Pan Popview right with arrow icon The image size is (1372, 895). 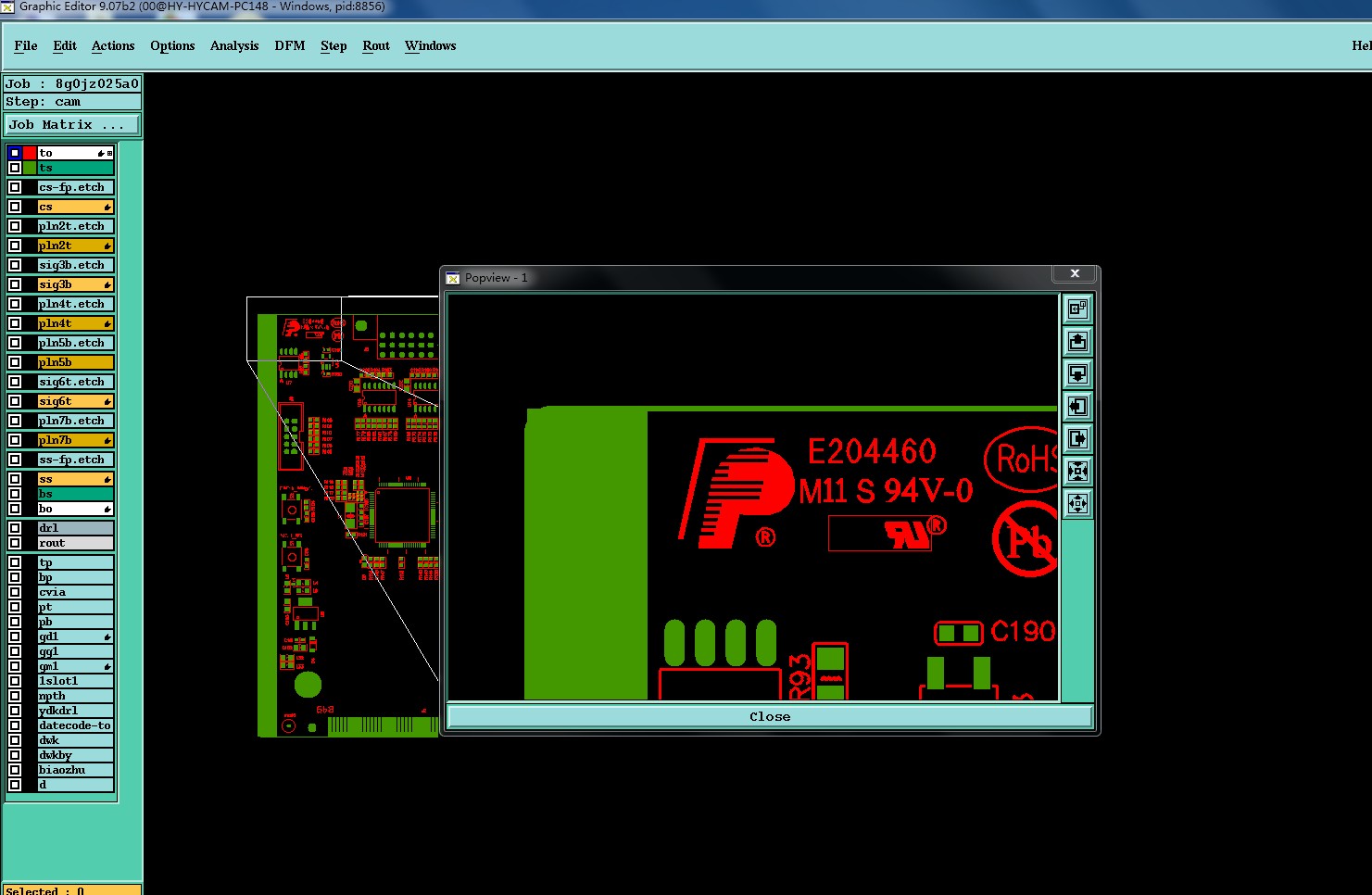1077,438
